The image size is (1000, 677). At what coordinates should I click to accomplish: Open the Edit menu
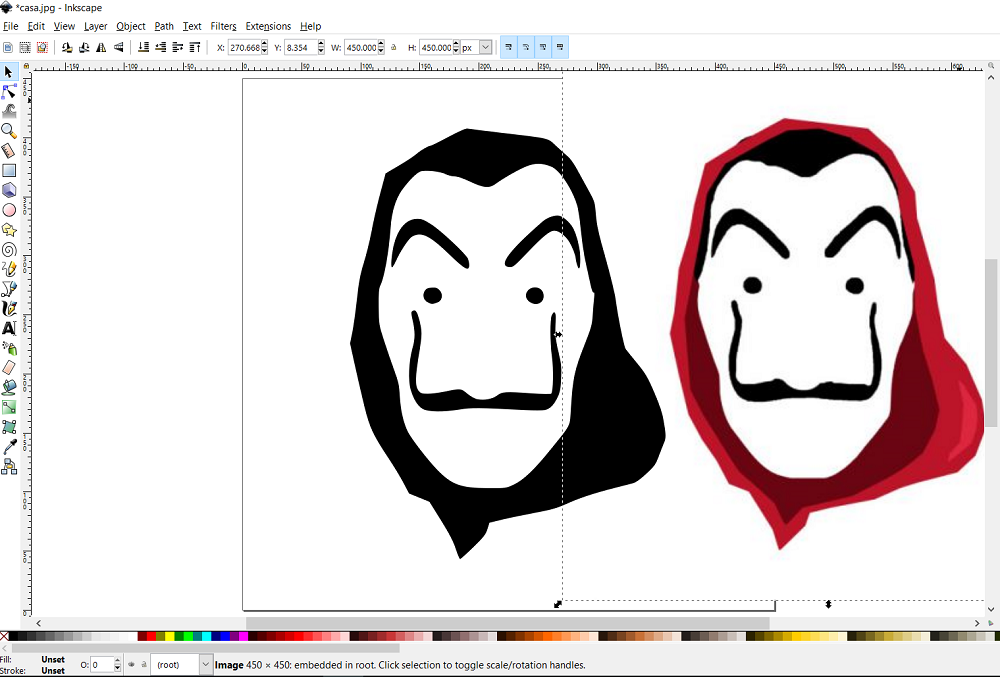pos(36,26)
